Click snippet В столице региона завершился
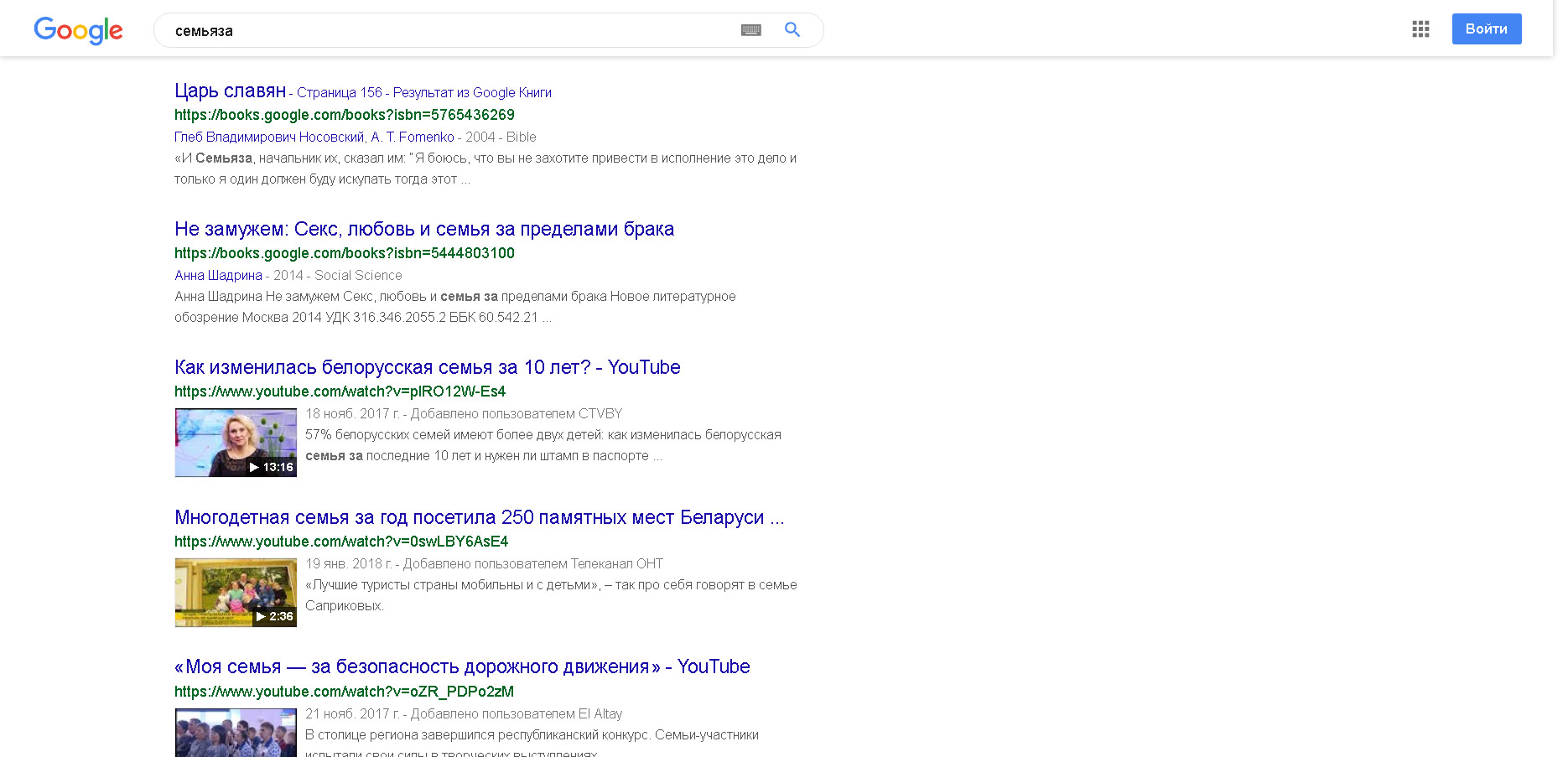 coord(532,744)
